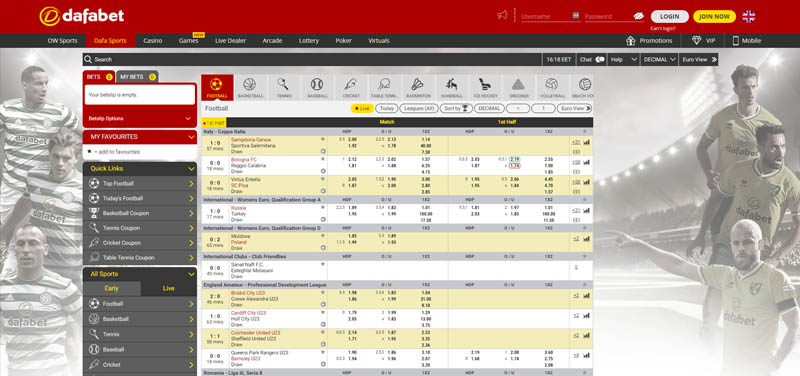Click the announcements megaphone icon

coord(503,15)
